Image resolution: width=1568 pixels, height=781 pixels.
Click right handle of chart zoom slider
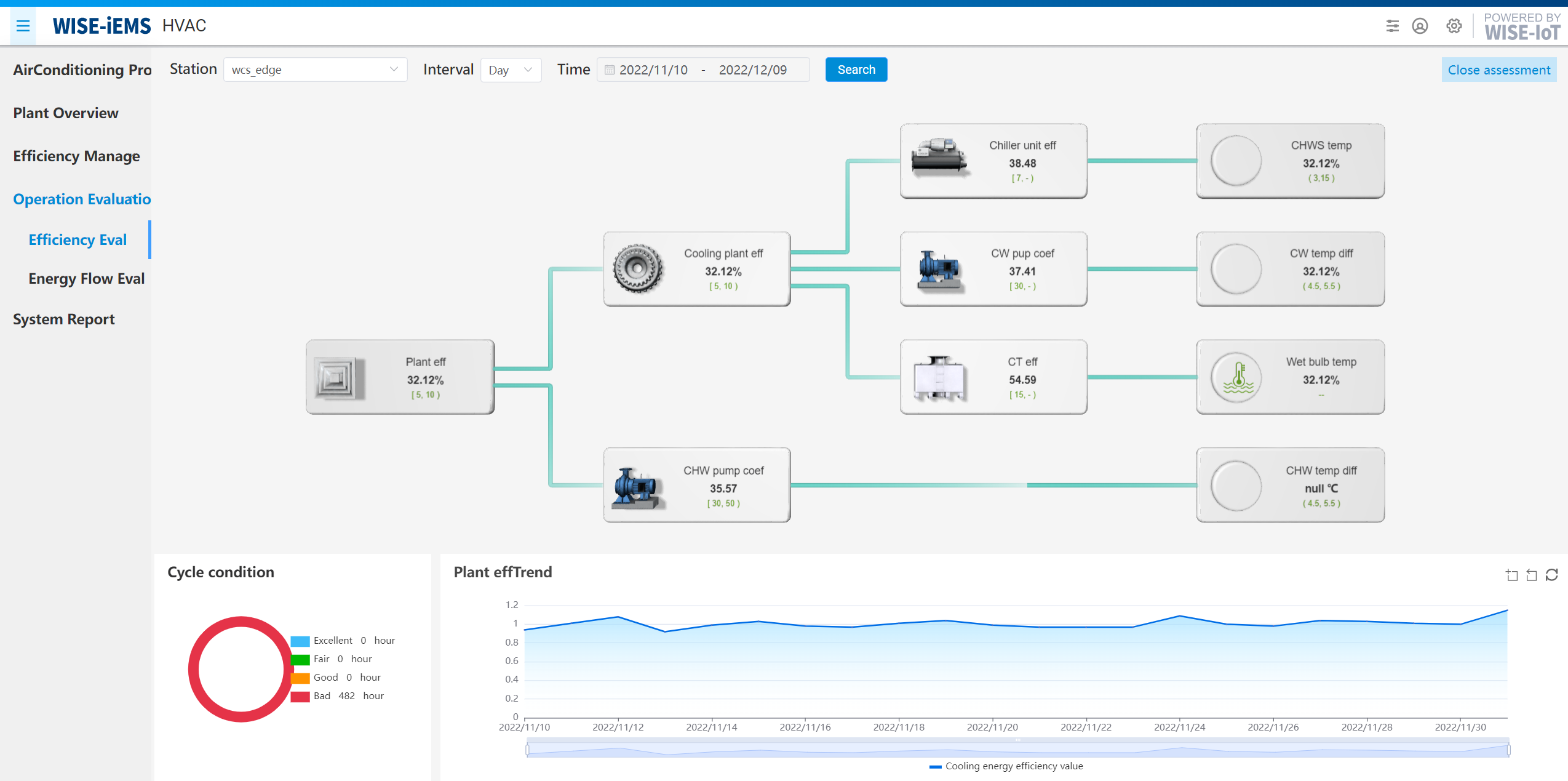(x=1508, y=750)
